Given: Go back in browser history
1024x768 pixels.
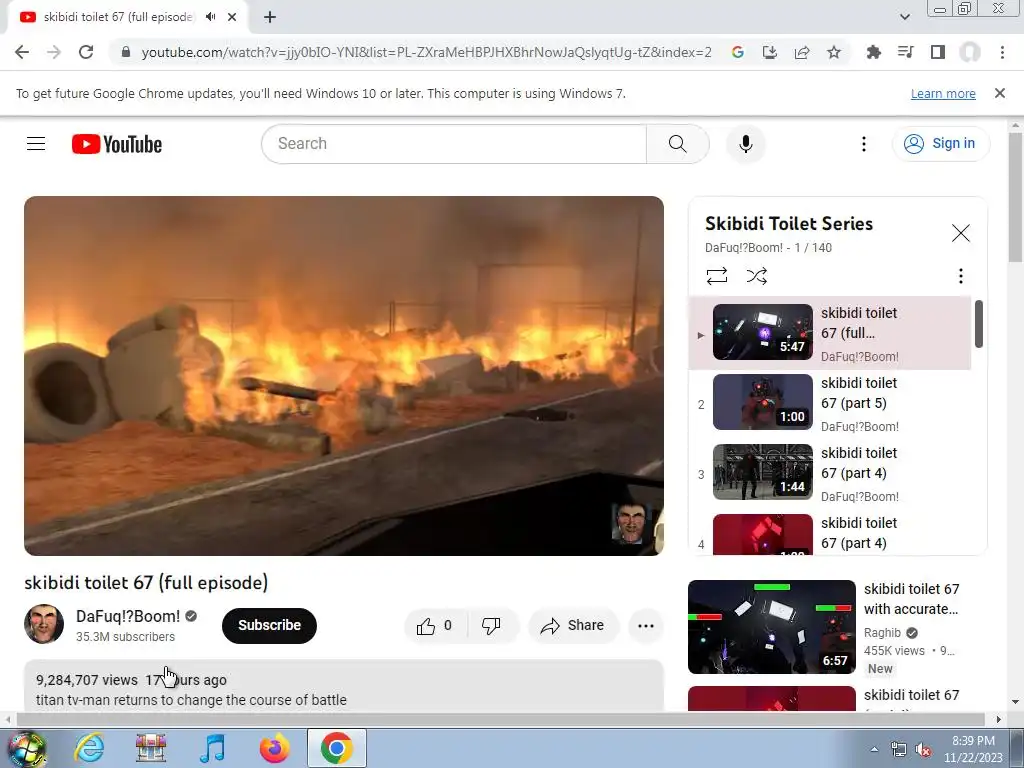Looking at the screenshot, I should (x=22, y=52).
